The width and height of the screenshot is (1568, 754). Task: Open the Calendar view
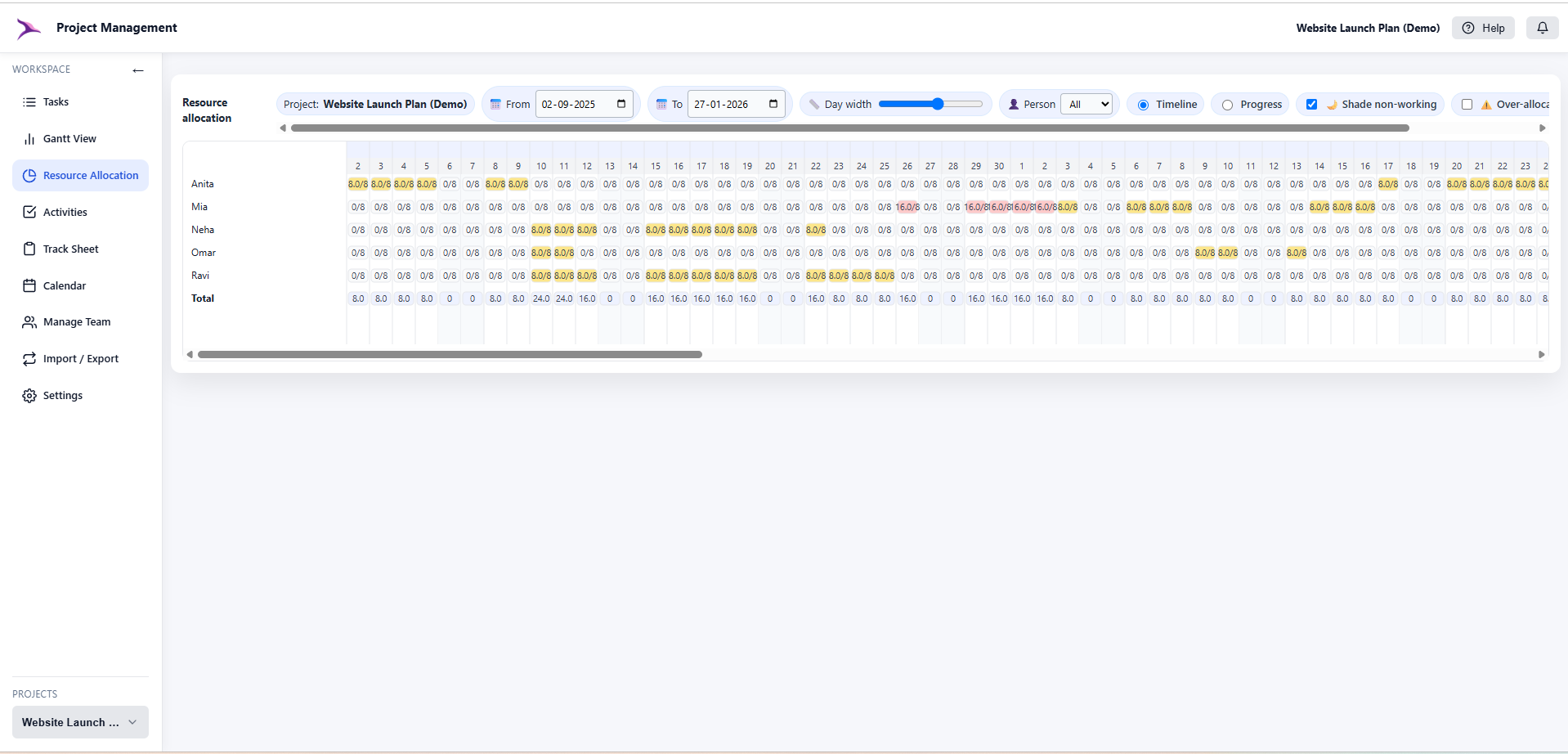coord(65,285)
